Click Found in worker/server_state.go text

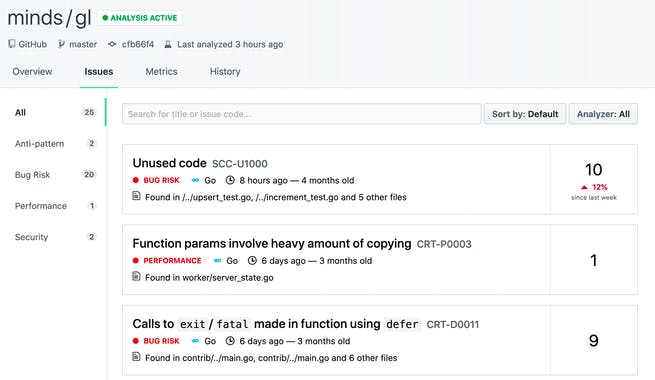tap(209, 278)
